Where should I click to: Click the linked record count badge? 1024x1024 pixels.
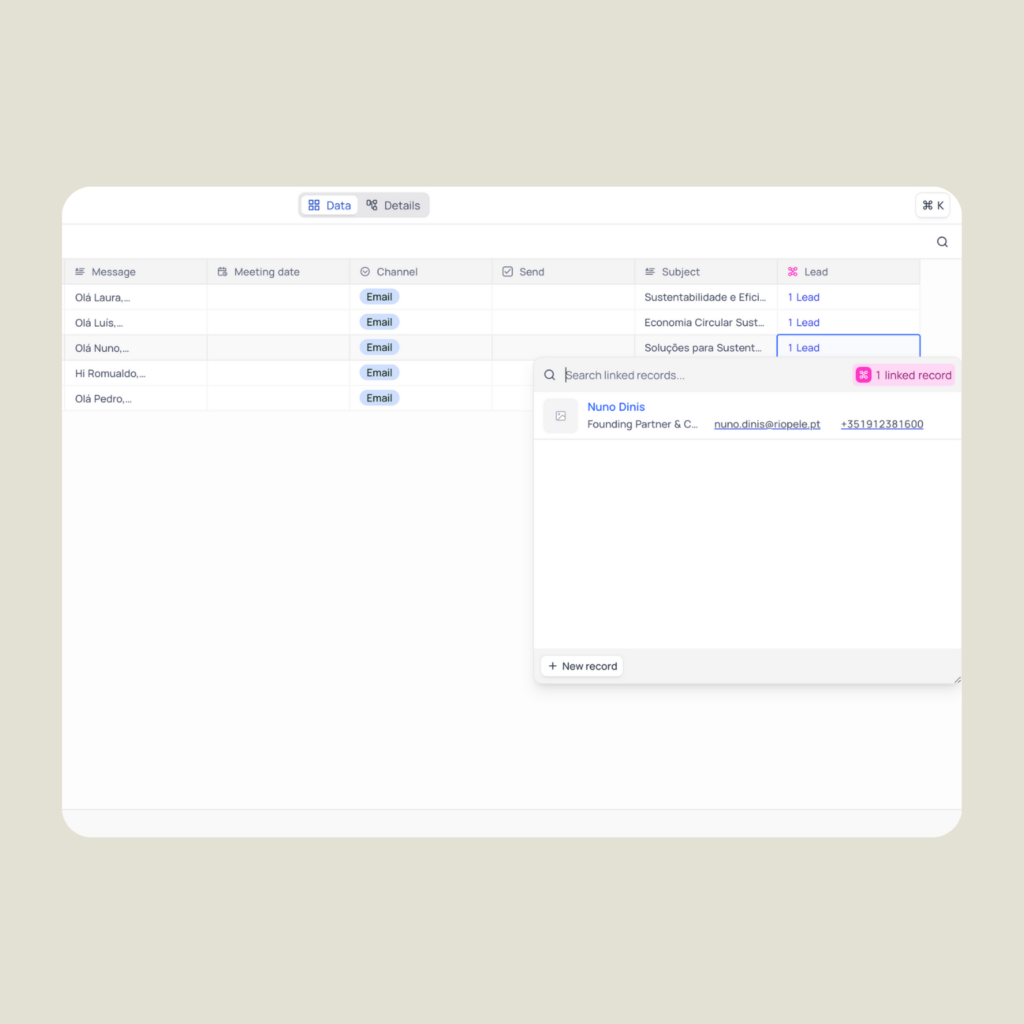[904, 375]
